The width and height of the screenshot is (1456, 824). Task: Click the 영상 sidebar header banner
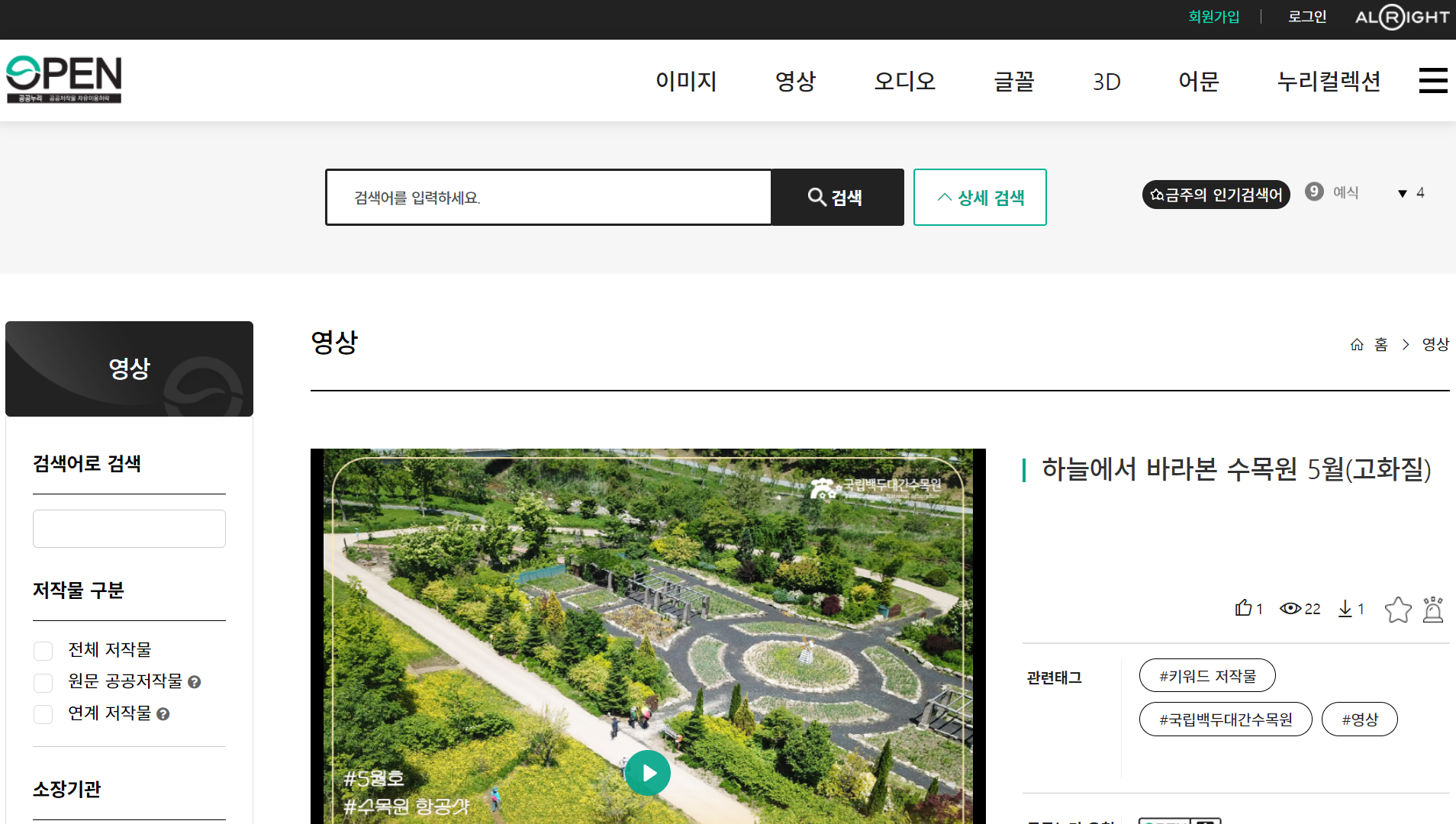click(x=129, y=369)
